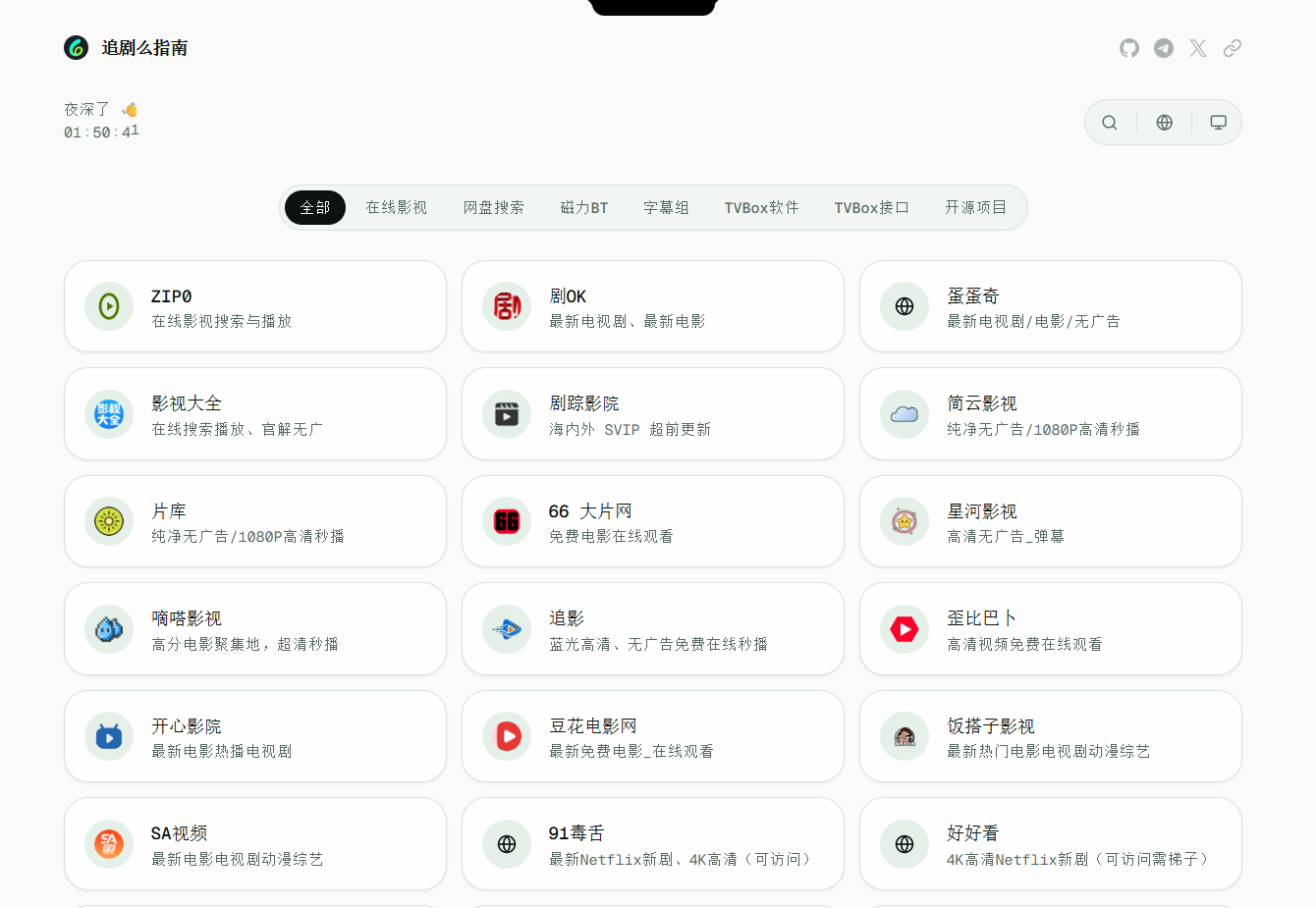The height and width of the screenshot is (908, 1316).
Task: Click the 歪比巴卜 red play icon
Action: tap(905, 629)
